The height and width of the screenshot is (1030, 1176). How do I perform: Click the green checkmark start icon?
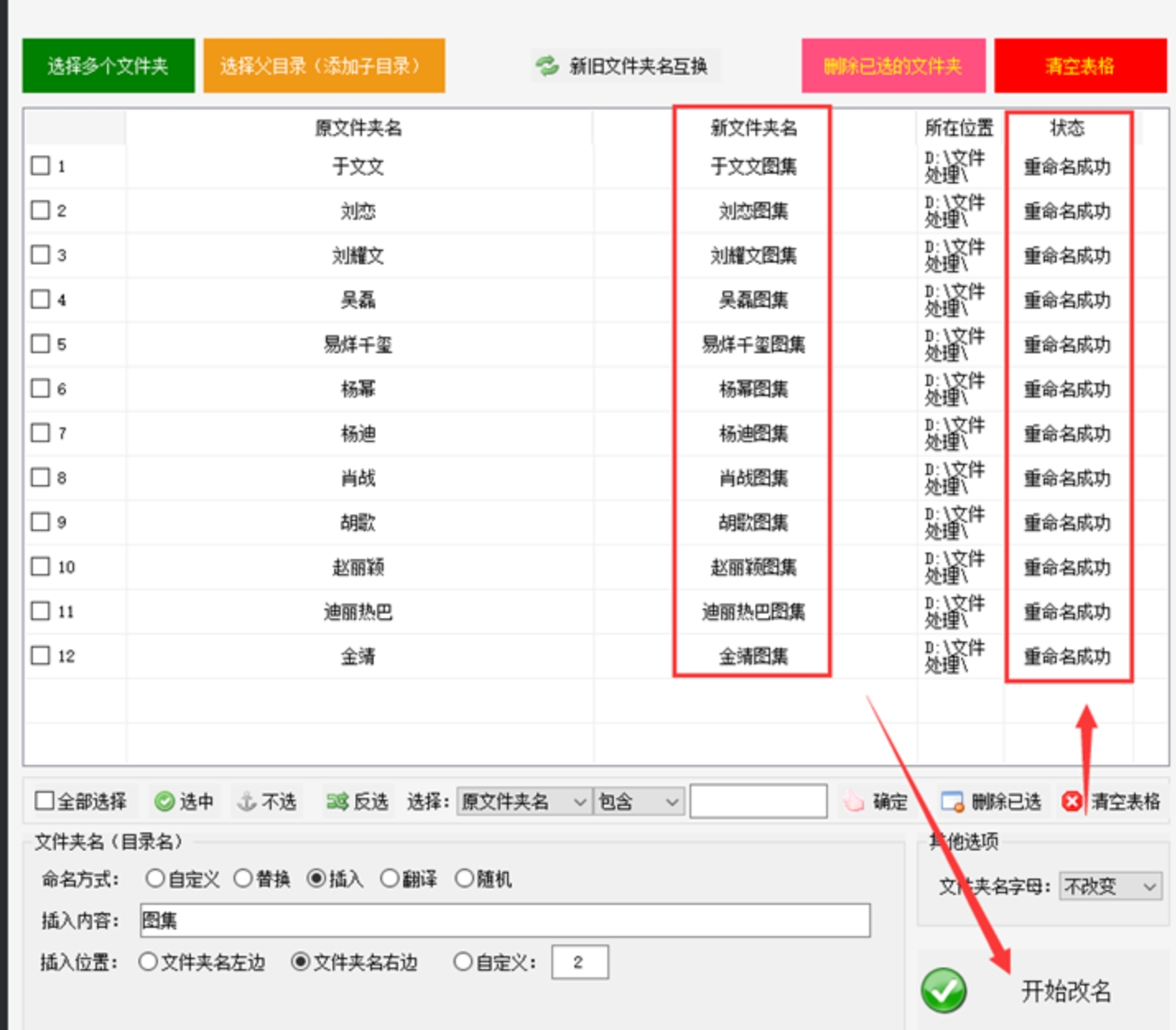pyautogui.click(x=944, y=990)
